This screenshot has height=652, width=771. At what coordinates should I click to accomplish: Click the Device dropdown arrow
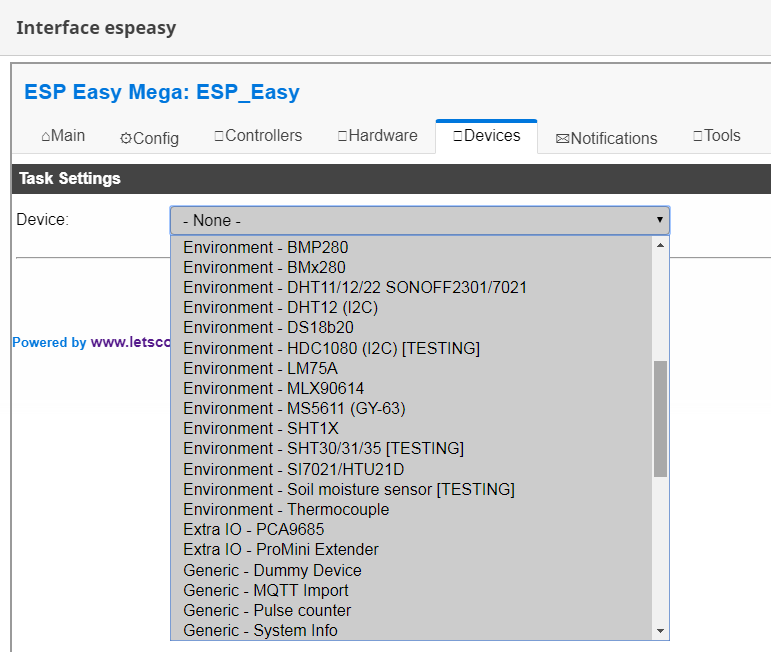click(x=659, y=220)
